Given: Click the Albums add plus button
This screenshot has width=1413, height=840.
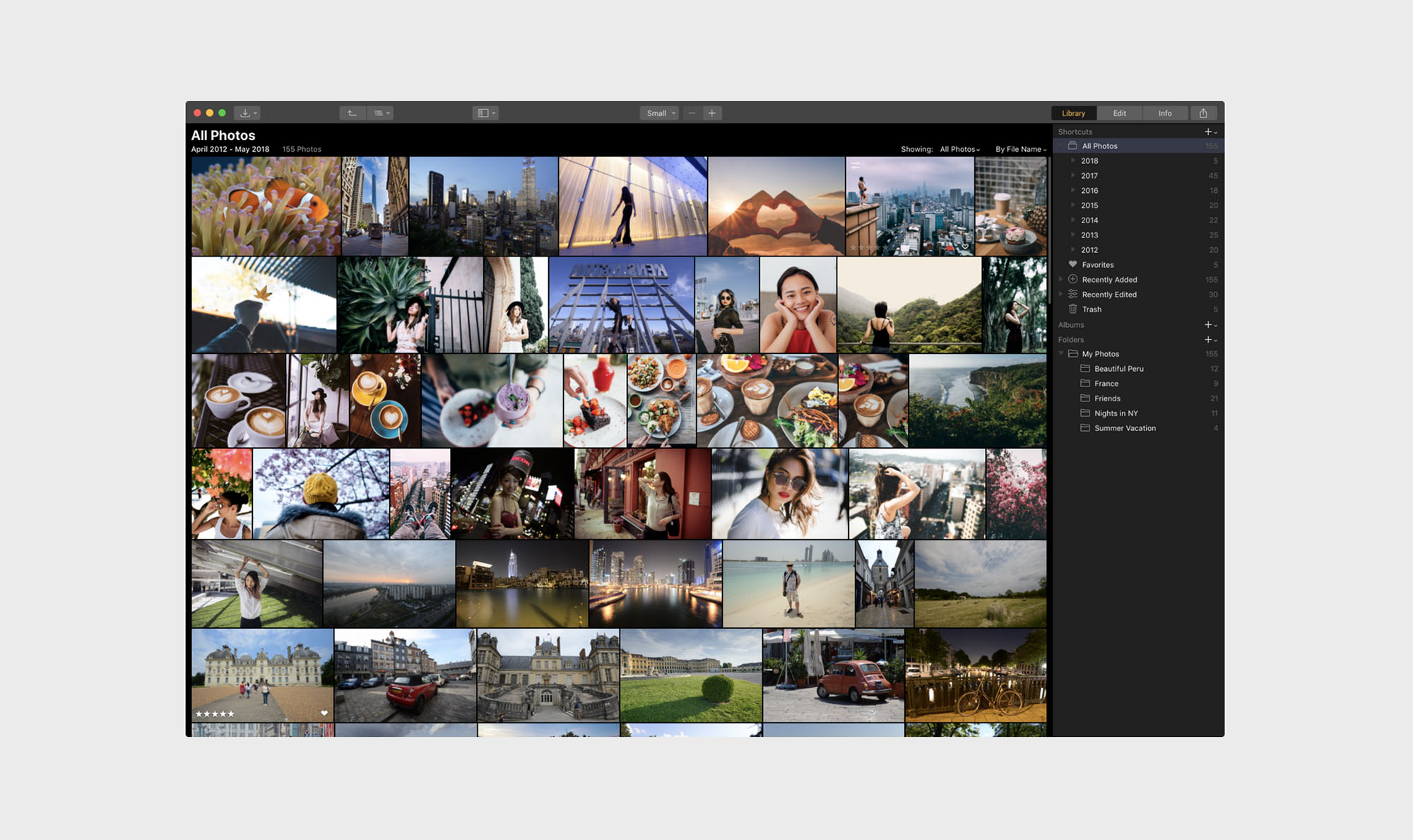Looking at the screenshot, I should click(1208, 325).
